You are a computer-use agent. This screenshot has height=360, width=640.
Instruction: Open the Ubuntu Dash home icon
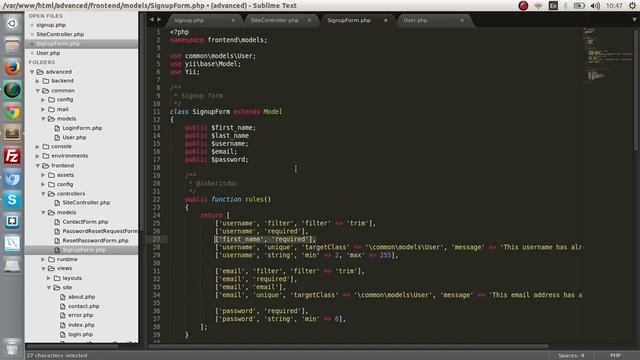pyautogui.click(x=12, y=24)
